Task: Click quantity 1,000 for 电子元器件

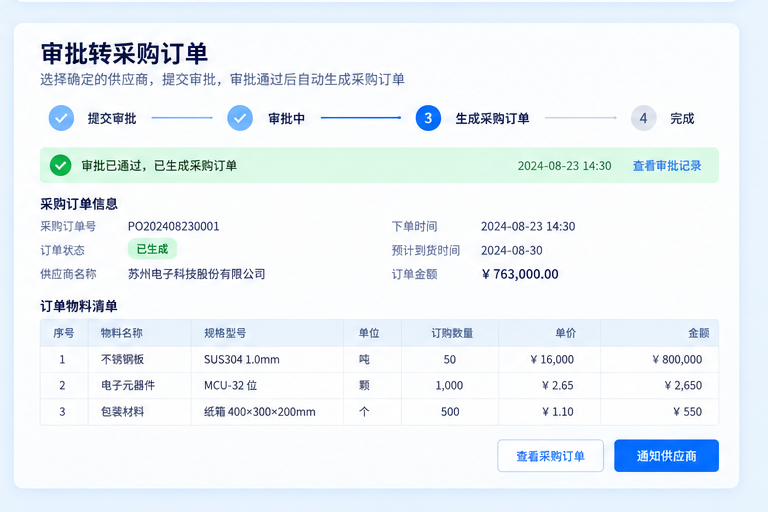Action: [x=449, y=386]
